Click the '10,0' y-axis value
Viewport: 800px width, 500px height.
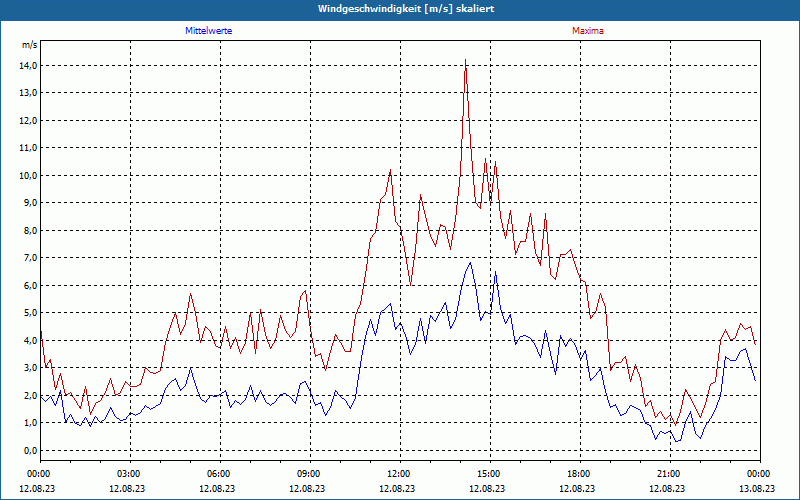28,176
